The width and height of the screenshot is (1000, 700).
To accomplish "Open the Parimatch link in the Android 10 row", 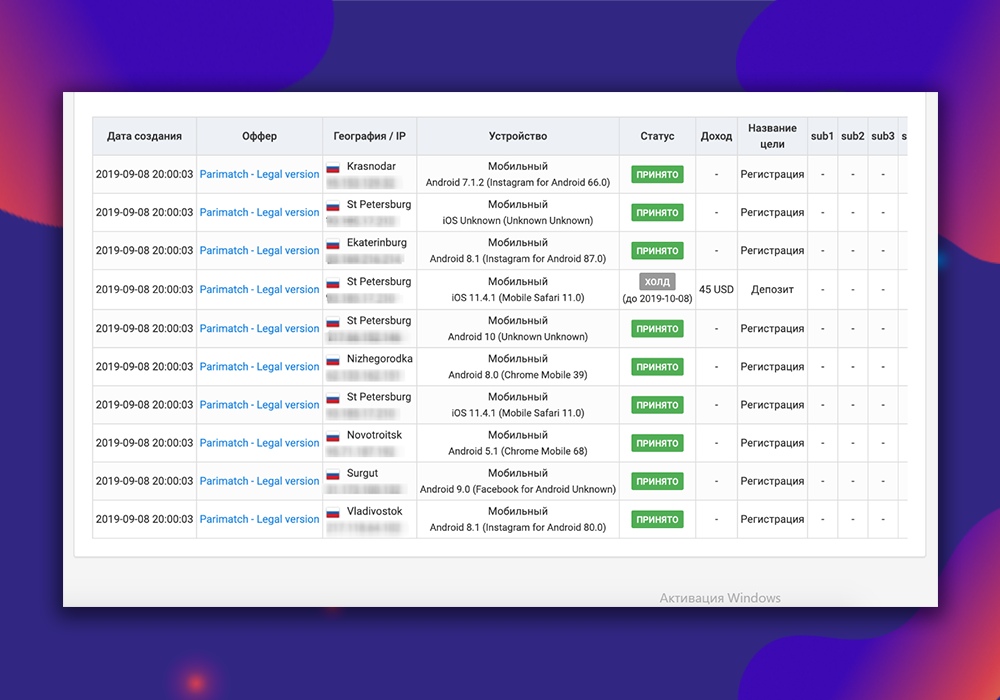I will (260, 328).
